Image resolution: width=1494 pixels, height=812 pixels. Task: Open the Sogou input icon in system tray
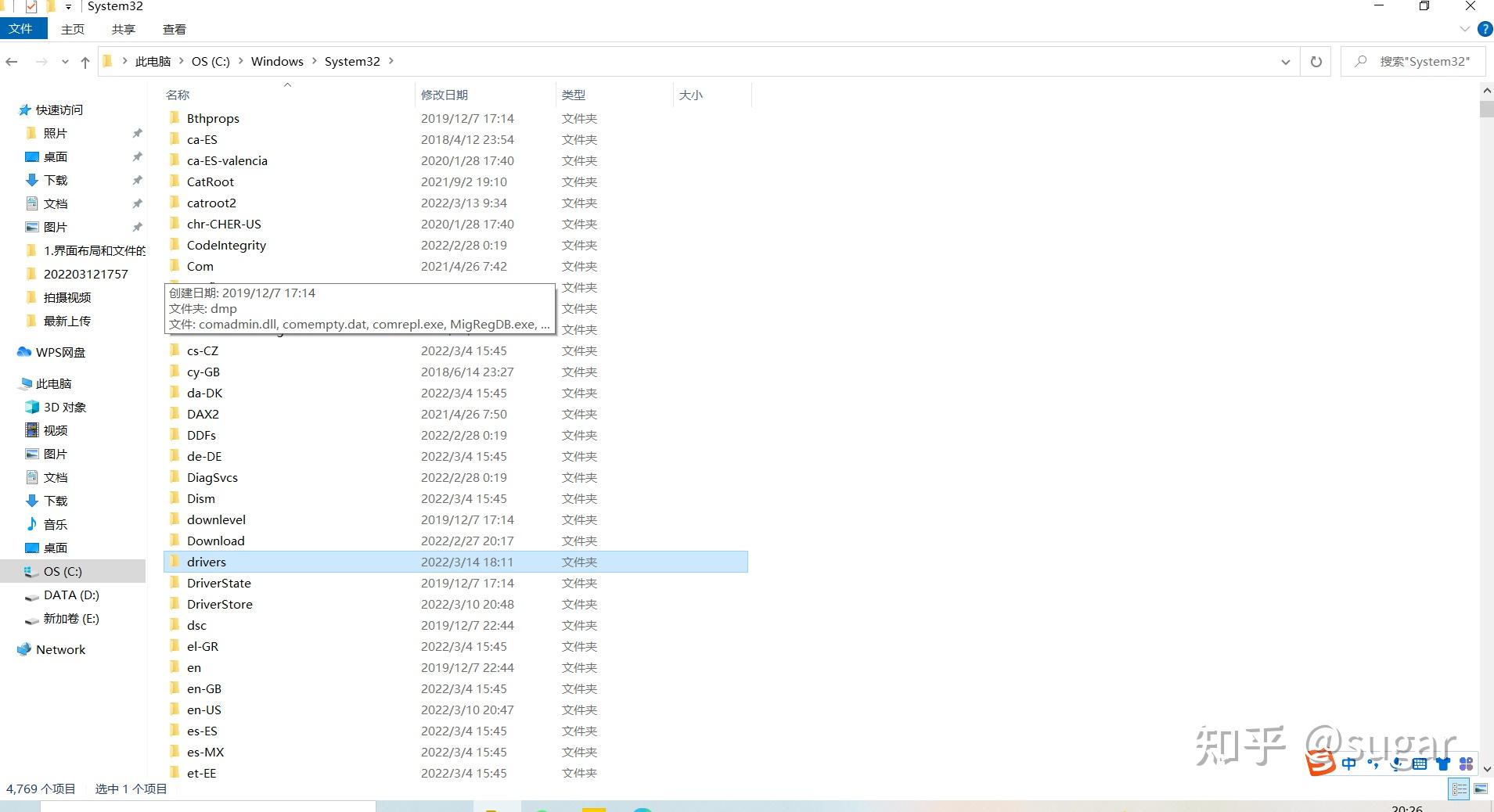(x=1319, y=763)
